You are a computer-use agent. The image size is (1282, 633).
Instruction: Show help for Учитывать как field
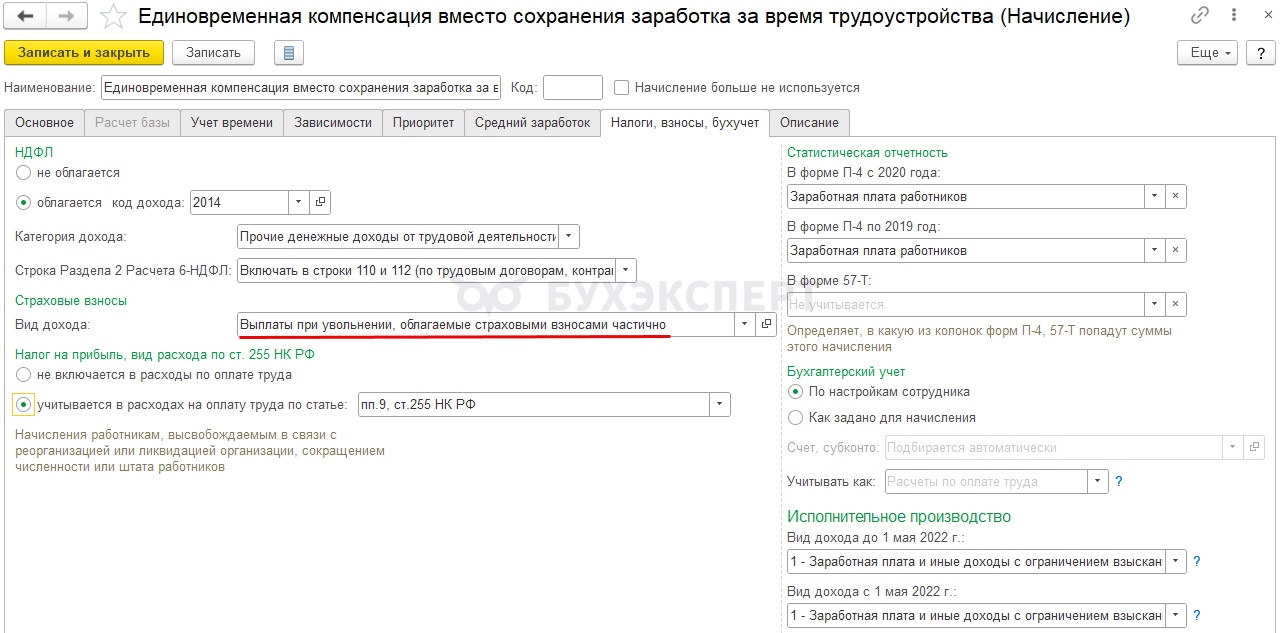point(1118,482)
